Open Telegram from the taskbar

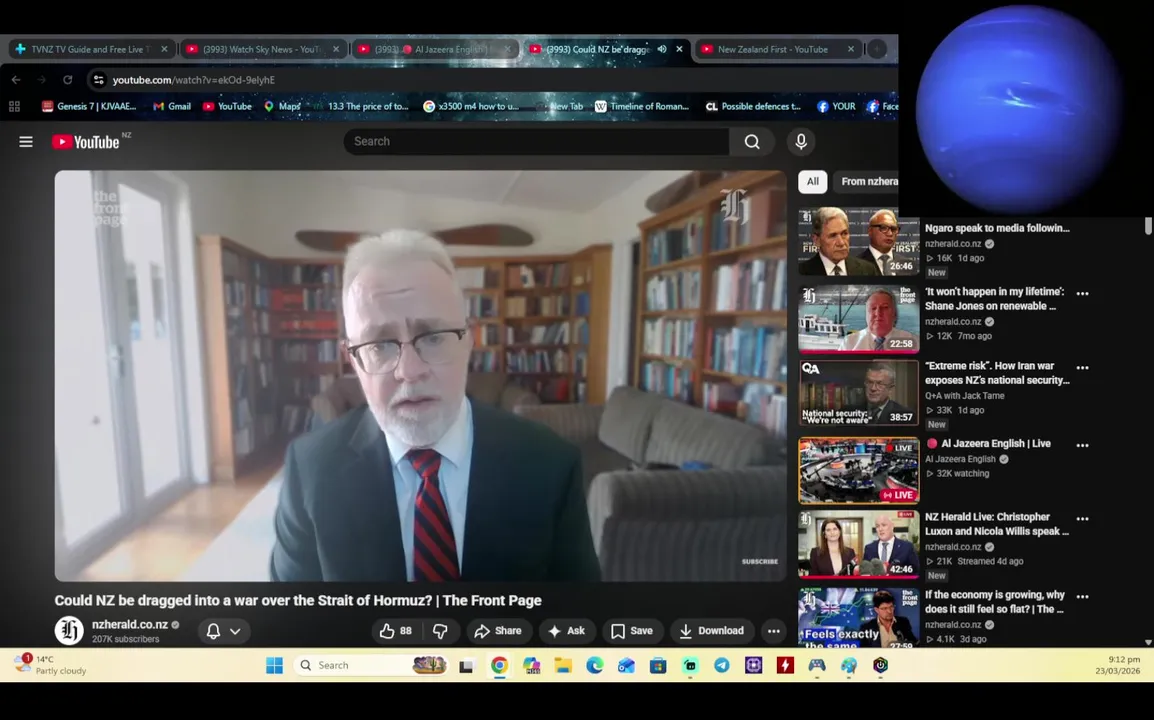722,666
